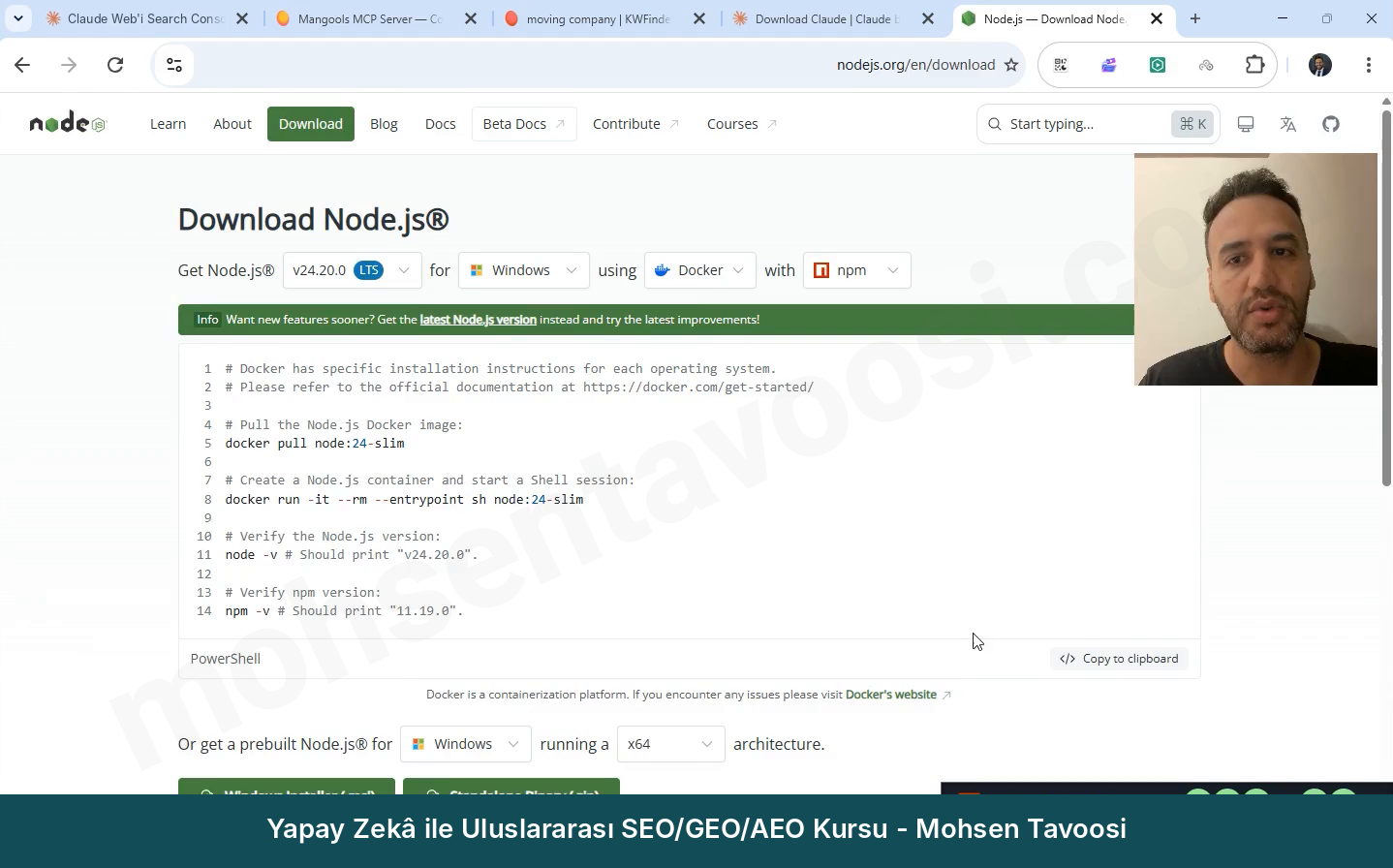Image resolution: width=1393 pixels, height=868 pixels.
Task: Click the grey cloud extension icon
Action: click(1206, 65)
